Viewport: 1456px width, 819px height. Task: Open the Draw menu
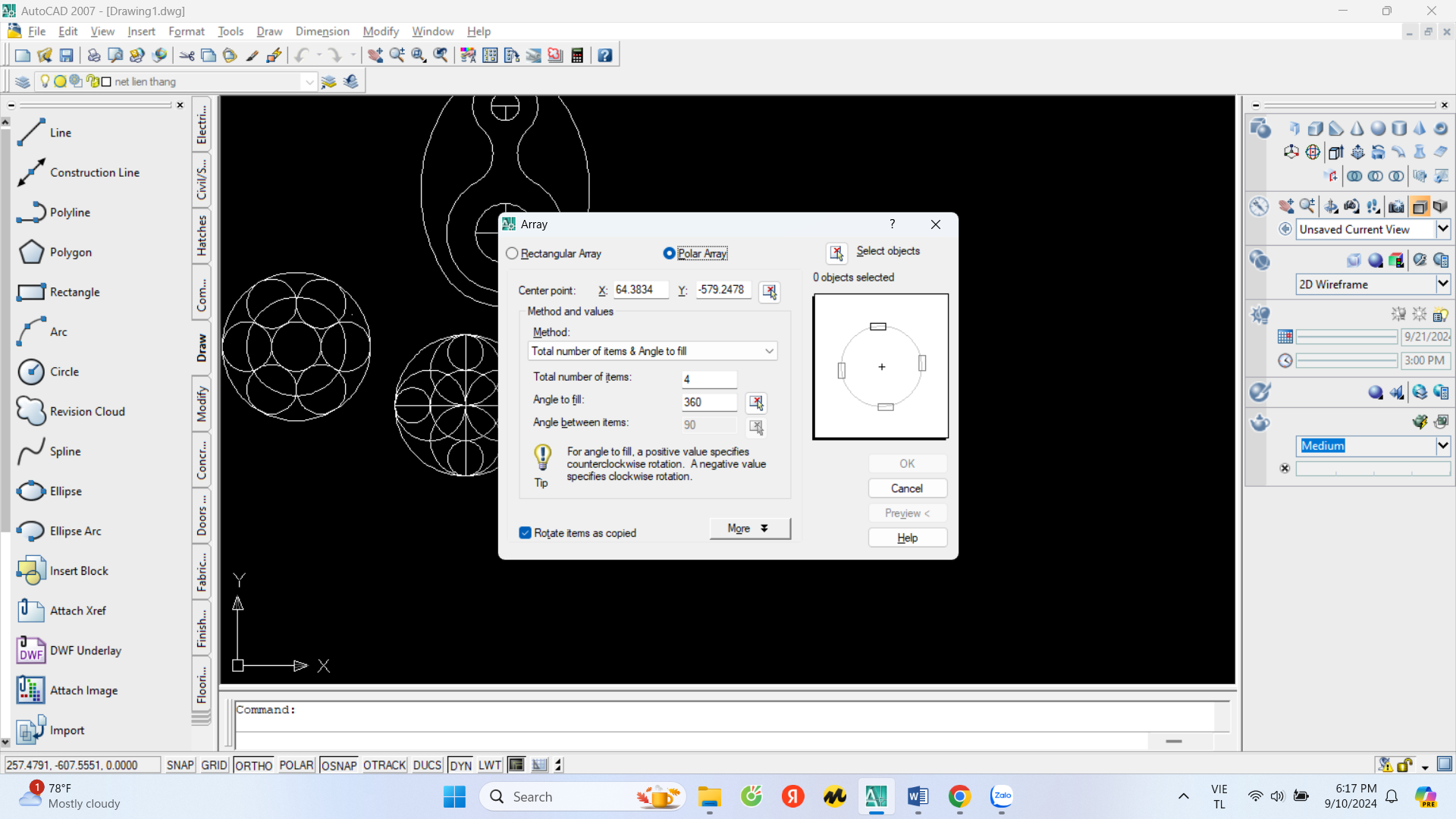[x=269, y=31]
